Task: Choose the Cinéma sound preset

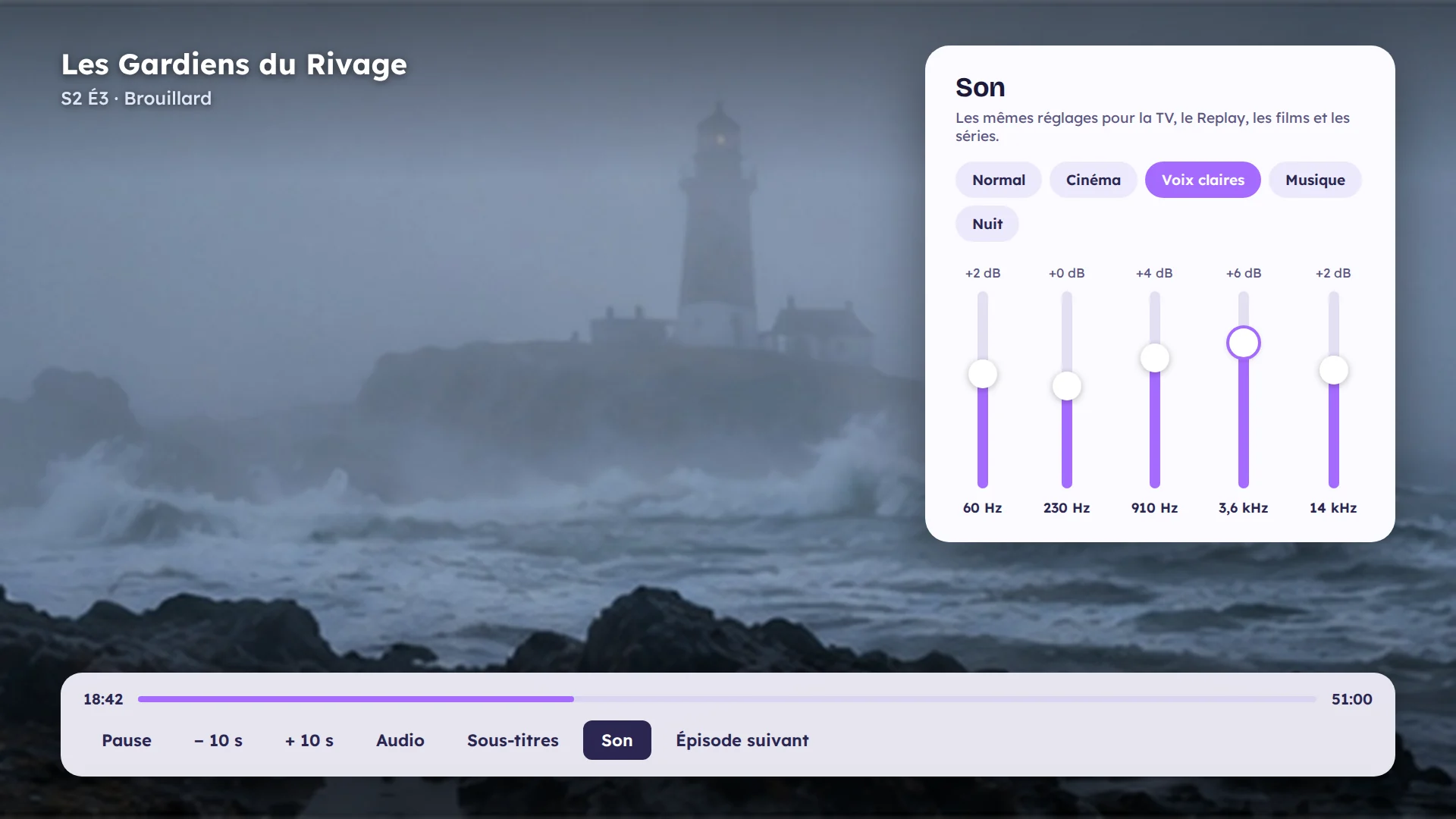Action: point(1093,180)
